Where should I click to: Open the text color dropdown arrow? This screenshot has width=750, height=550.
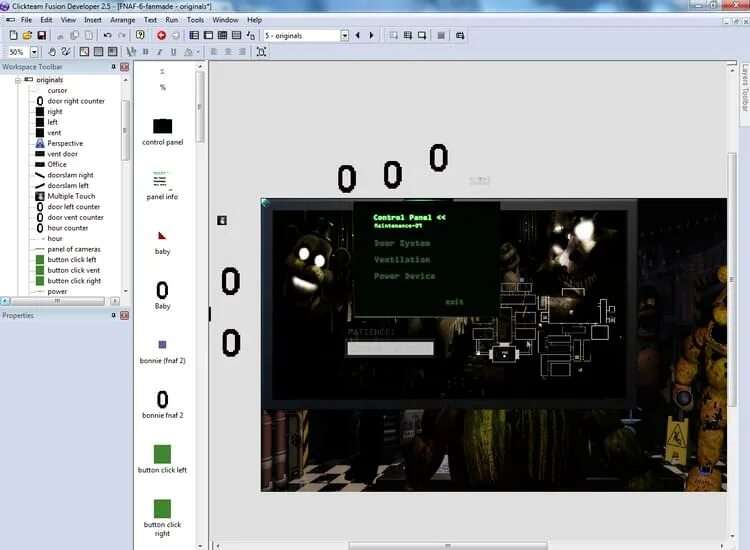[198, 52]
